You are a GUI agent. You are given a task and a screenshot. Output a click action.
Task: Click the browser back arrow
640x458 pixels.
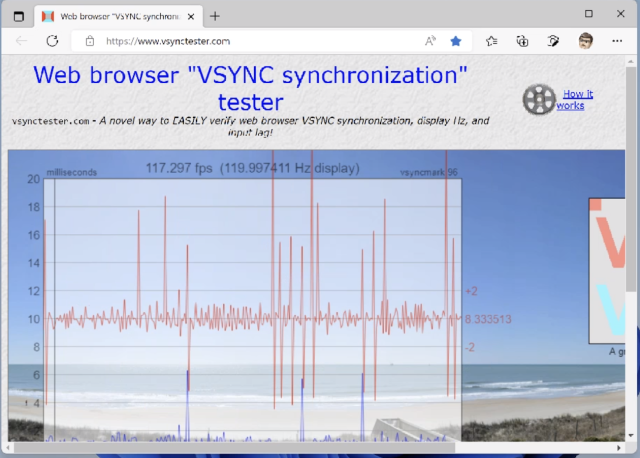point(22,41)
